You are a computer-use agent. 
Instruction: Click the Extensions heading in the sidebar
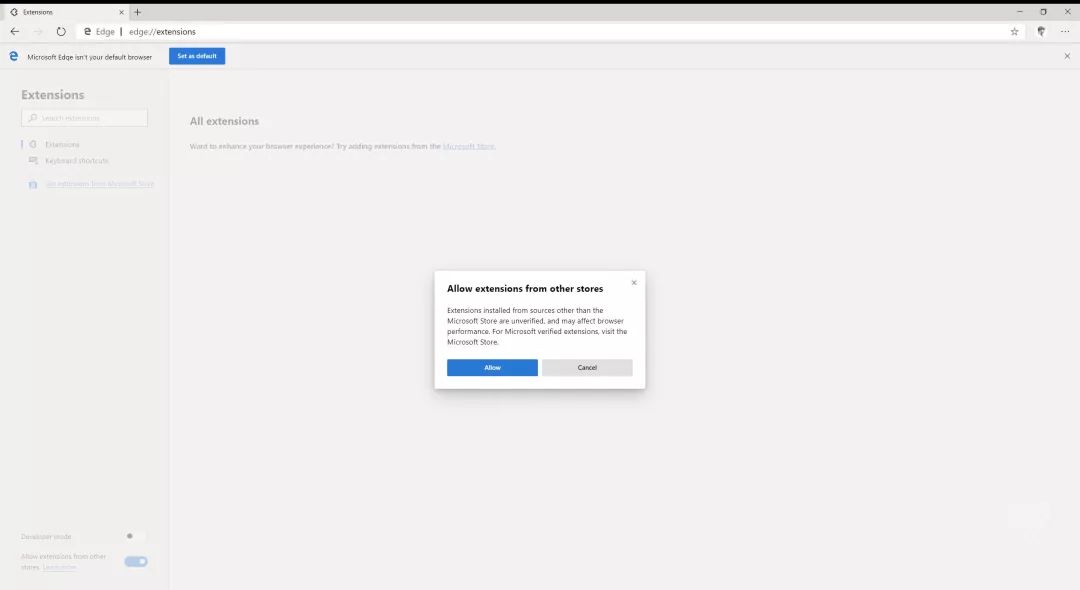[52, 95]
